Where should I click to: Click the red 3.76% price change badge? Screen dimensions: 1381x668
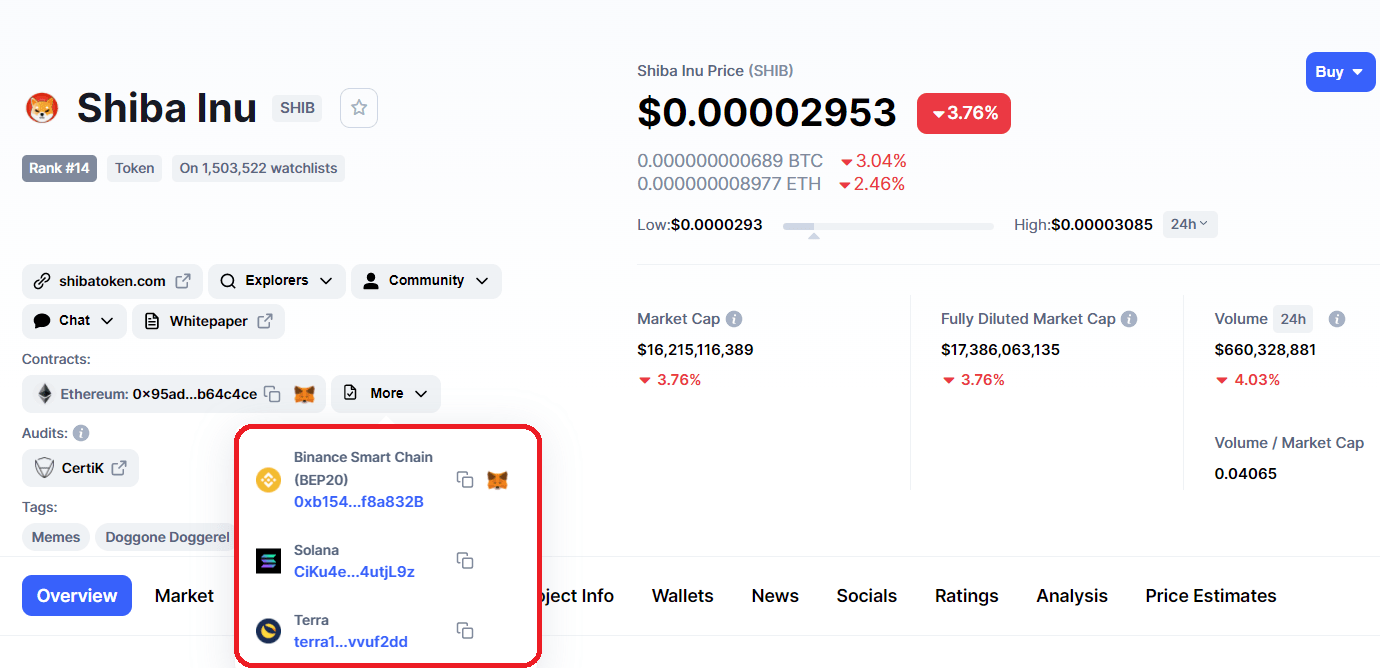964,113
